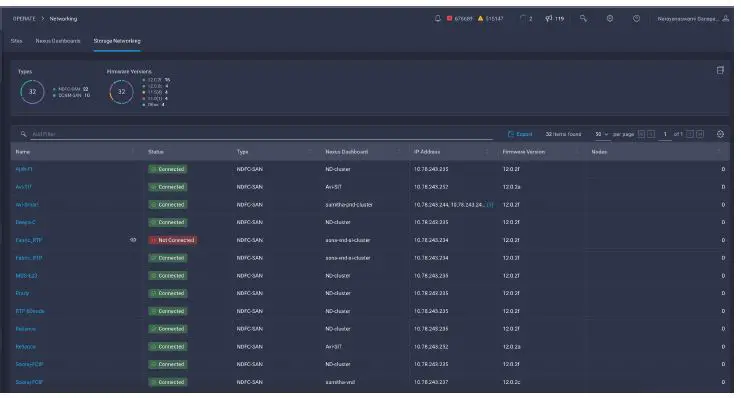The width and height of the screenshot is (741, 398).
Task: Sort by the Firmware Version column header
Action: tap(524, 152)
